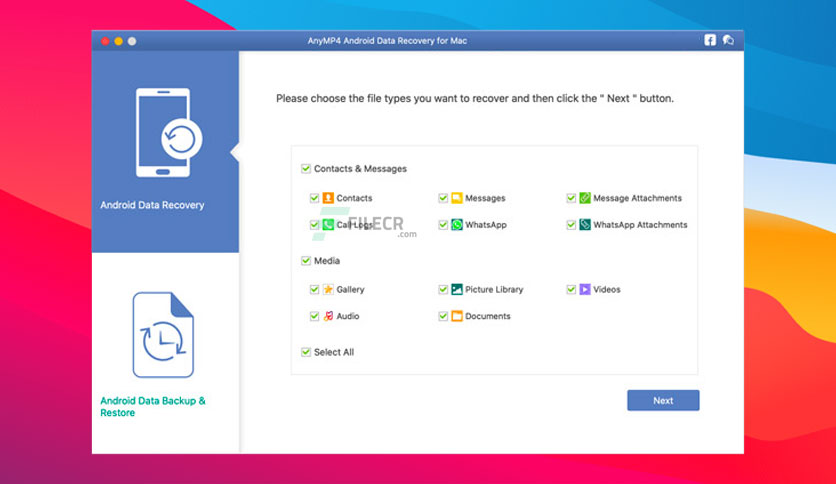836x484 pixels.
Task: Click the Audio music note icon
Action: [x=328, y=316]
